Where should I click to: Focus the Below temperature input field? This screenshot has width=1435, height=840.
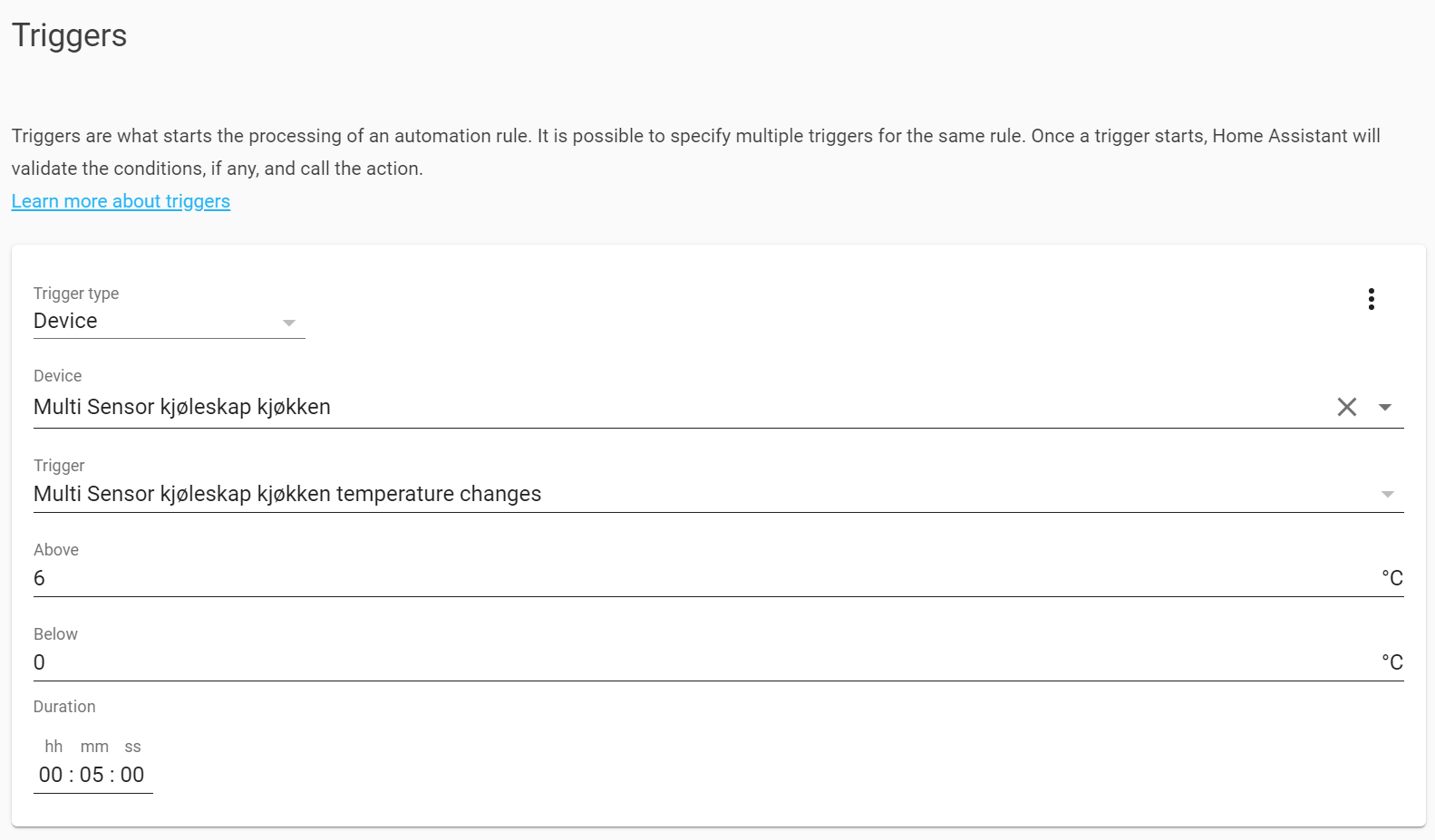(635, 663)
